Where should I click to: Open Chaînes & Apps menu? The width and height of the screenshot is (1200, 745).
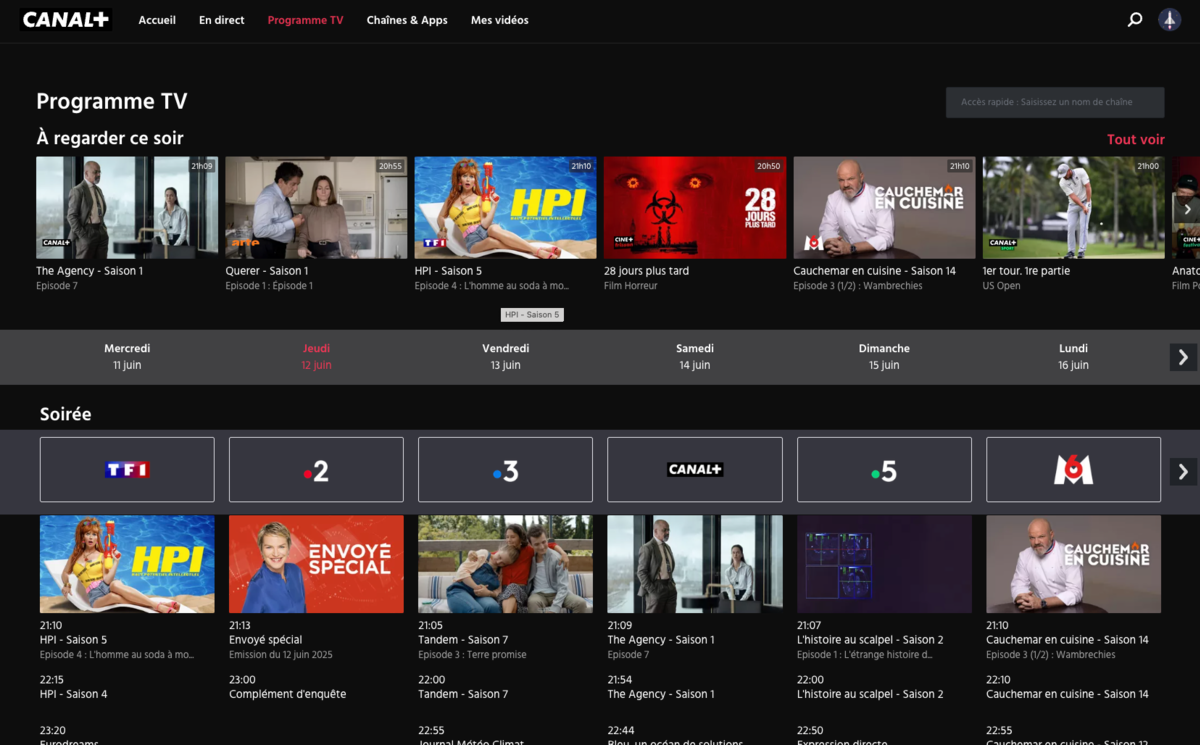pyautogui.click(x=407, y=20)
